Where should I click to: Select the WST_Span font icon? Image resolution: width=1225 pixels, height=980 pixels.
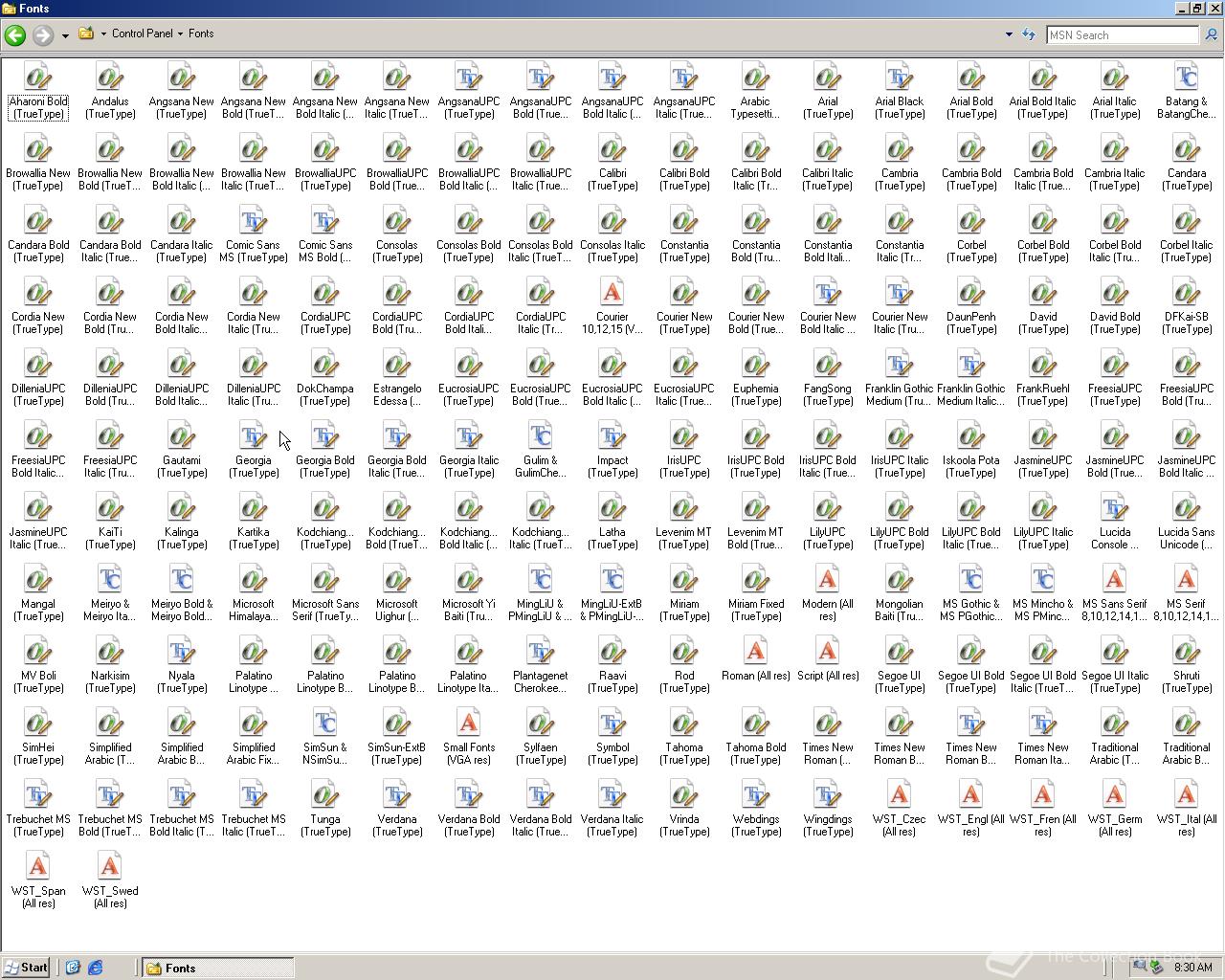(x=38, y=866)
